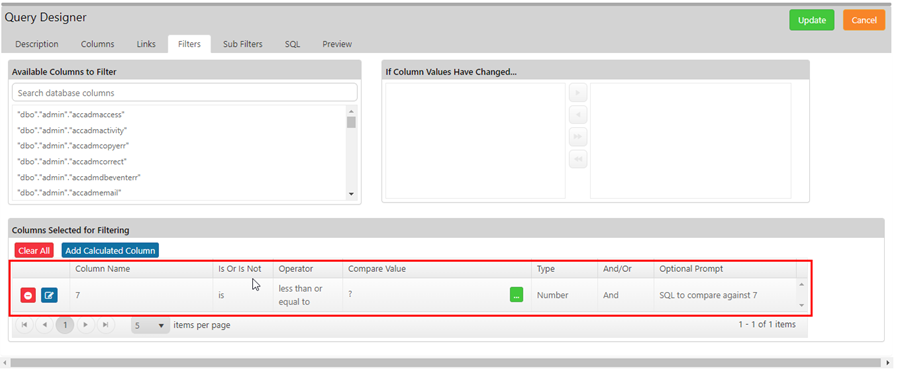Screen dimensions: 900x371
Task: Go to next page of filter grid
Action: click(x=86, y=325)
